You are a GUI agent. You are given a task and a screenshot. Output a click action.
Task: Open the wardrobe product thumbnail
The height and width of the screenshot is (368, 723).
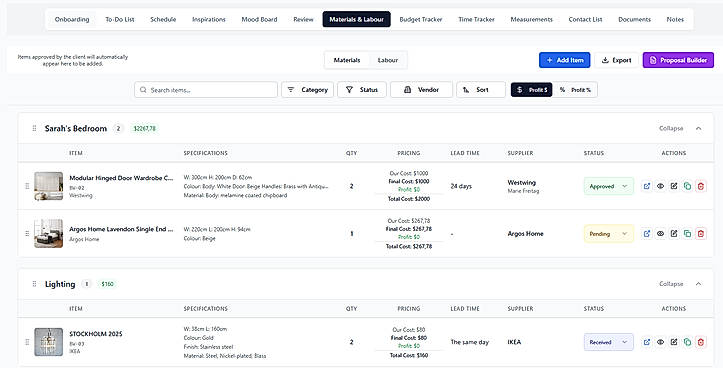point(48,186)
